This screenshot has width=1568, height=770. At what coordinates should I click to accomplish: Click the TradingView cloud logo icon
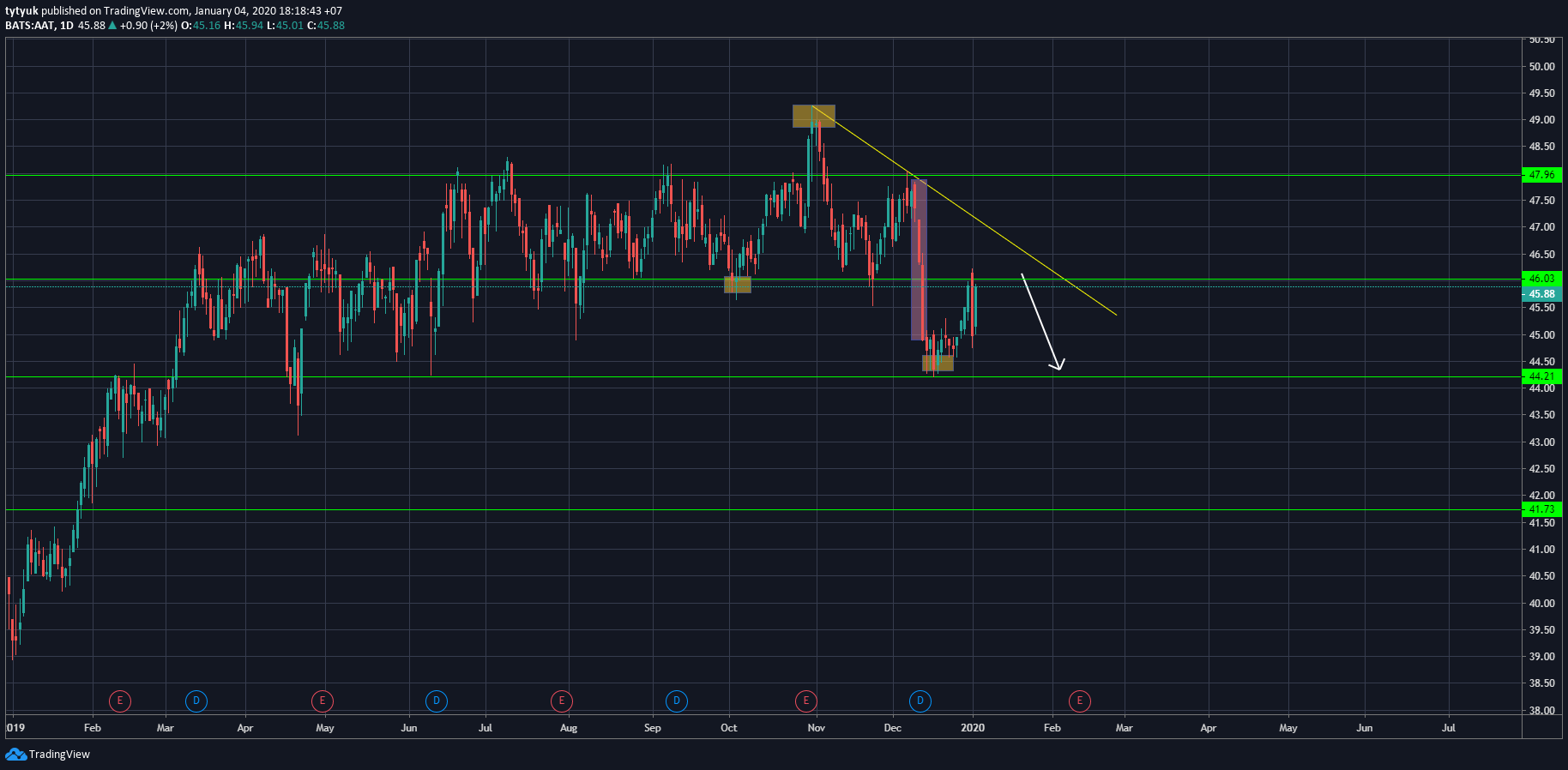pyautogui.click(x=15, y=755)
